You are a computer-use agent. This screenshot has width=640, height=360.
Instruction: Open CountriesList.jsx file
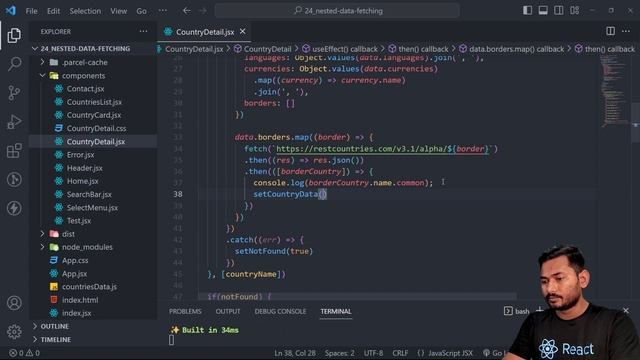coord(94,102)
